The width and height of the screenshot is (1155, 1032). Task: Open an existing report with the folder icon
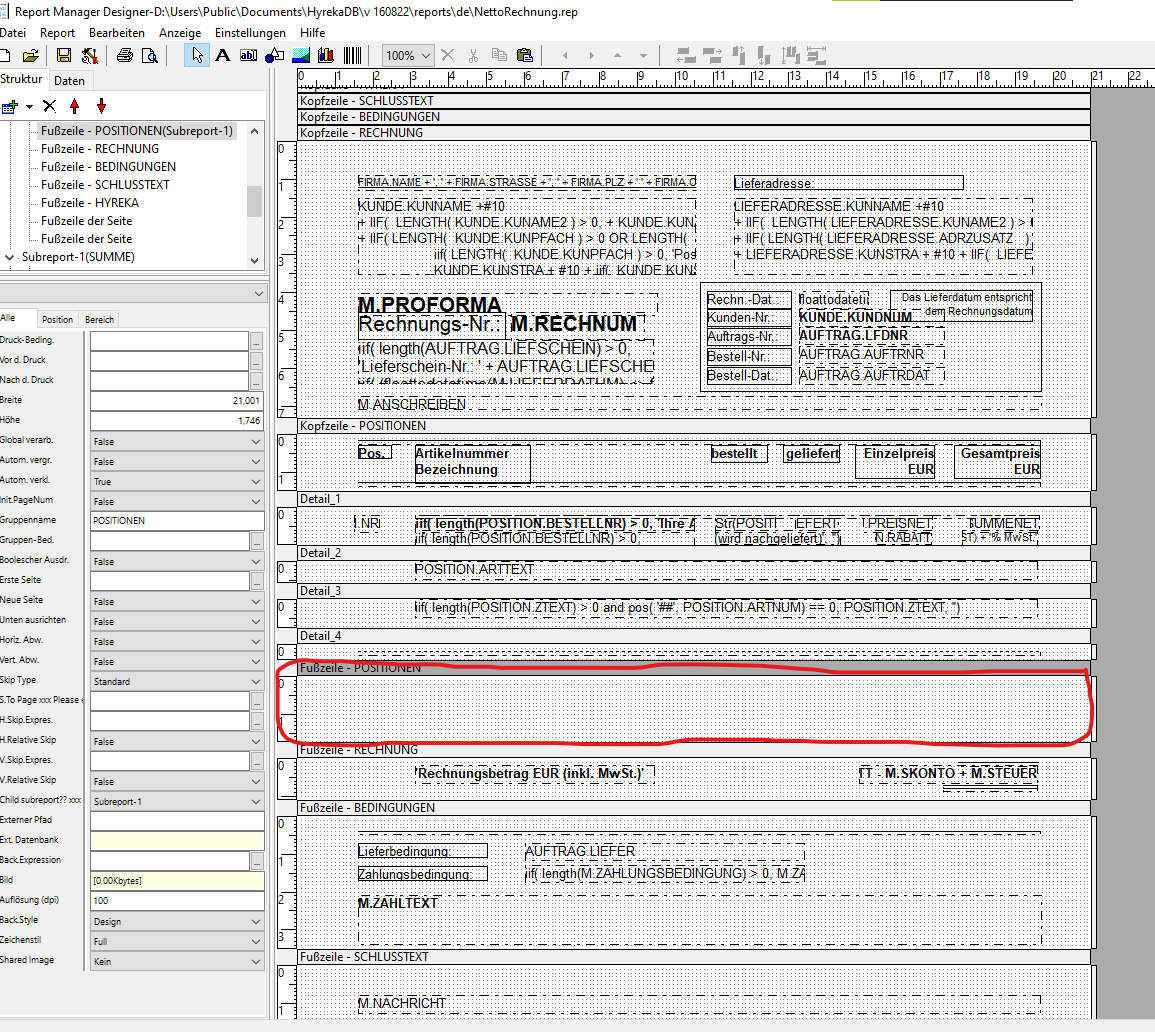(30, 55)
